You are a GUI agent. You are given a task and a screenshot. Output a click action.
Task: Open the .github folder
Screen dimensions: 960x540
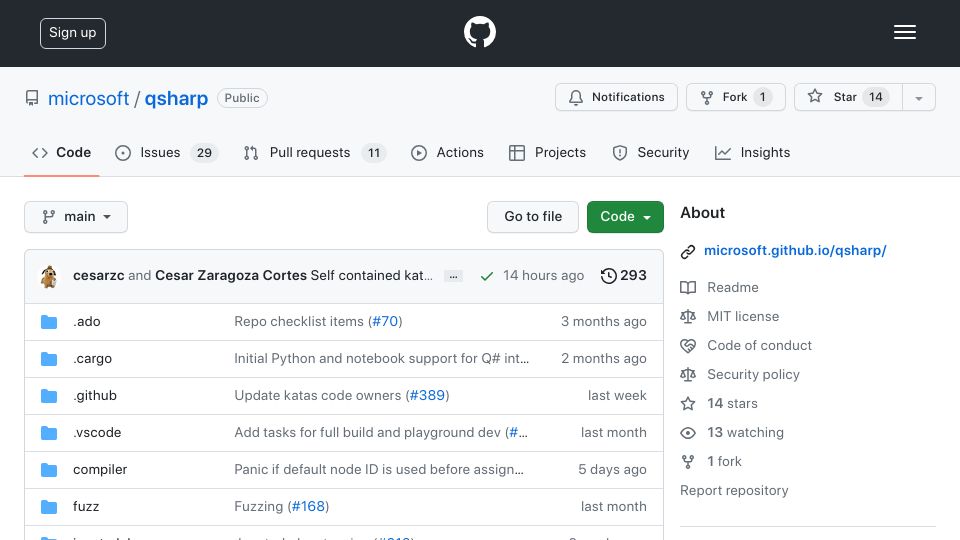coord(95,396)
